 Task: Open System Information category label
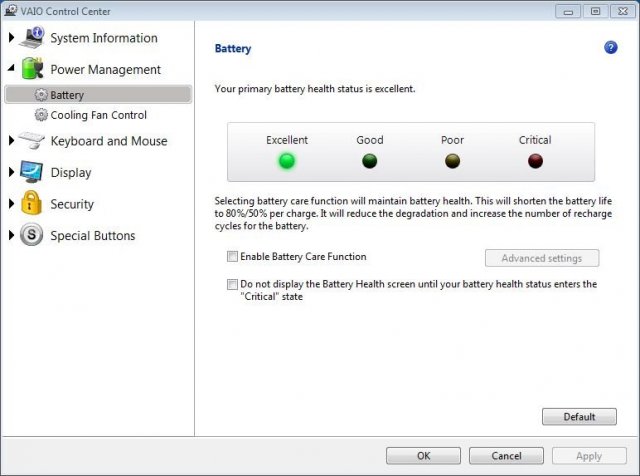point(104,38)
